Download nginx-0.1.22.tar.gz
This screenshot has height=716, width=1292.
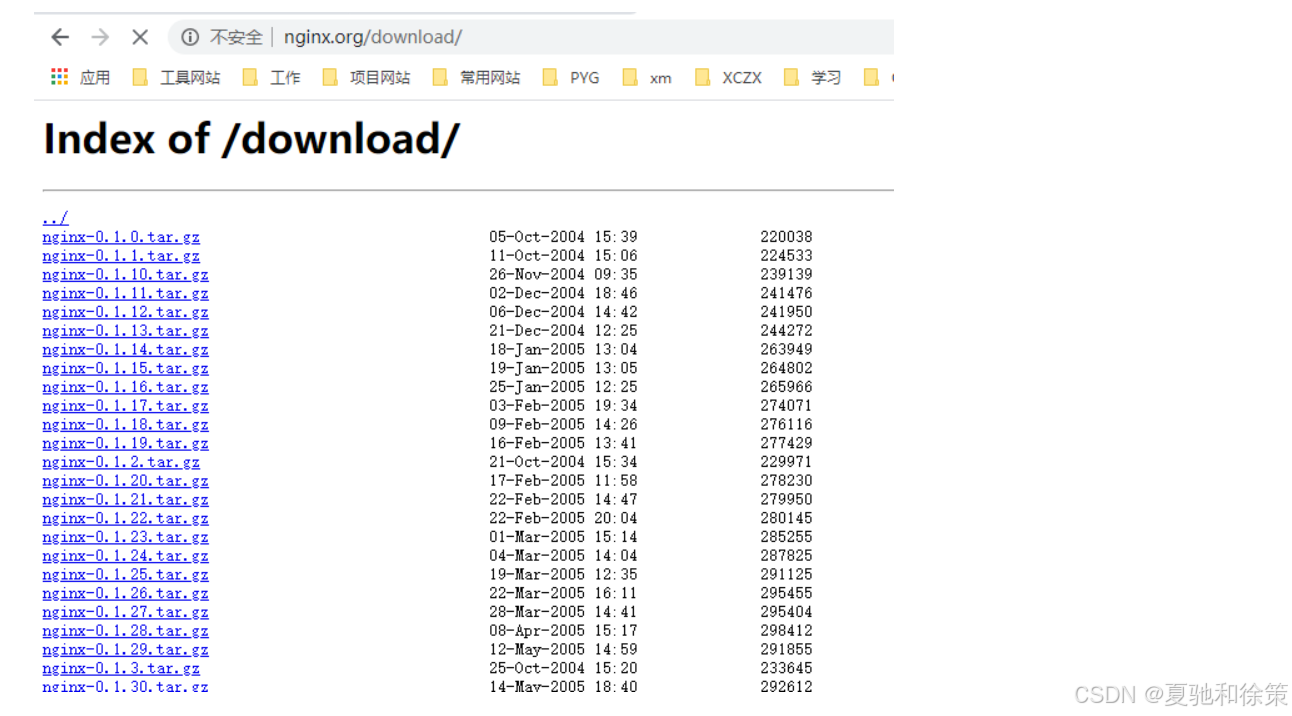(125, 518)
